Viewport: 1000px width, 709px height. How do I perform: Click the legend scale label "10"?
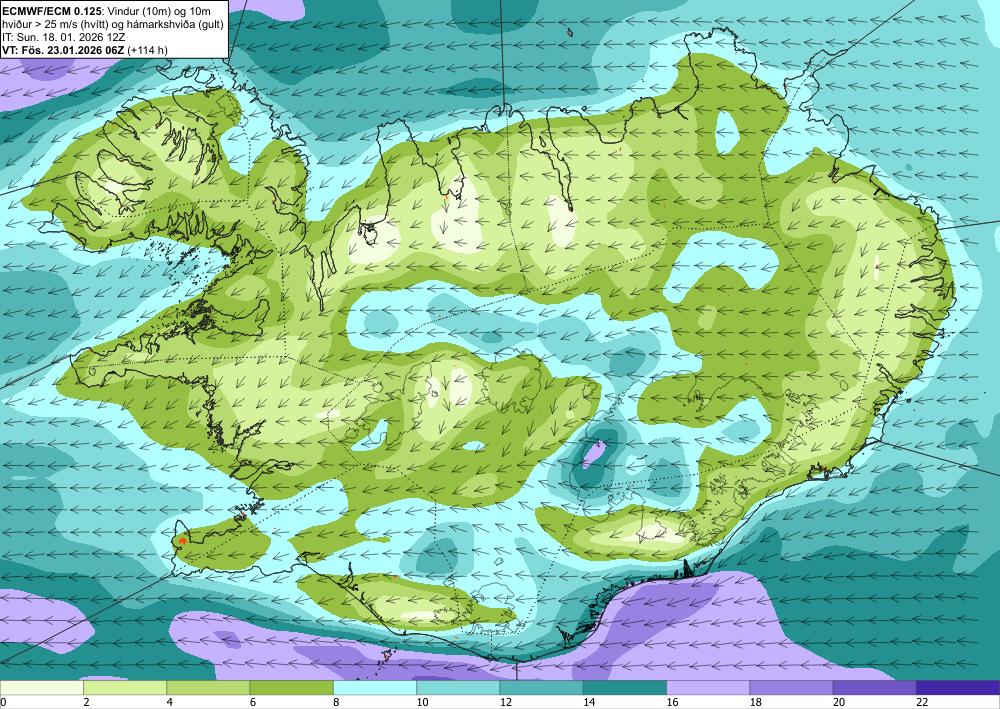422,703
